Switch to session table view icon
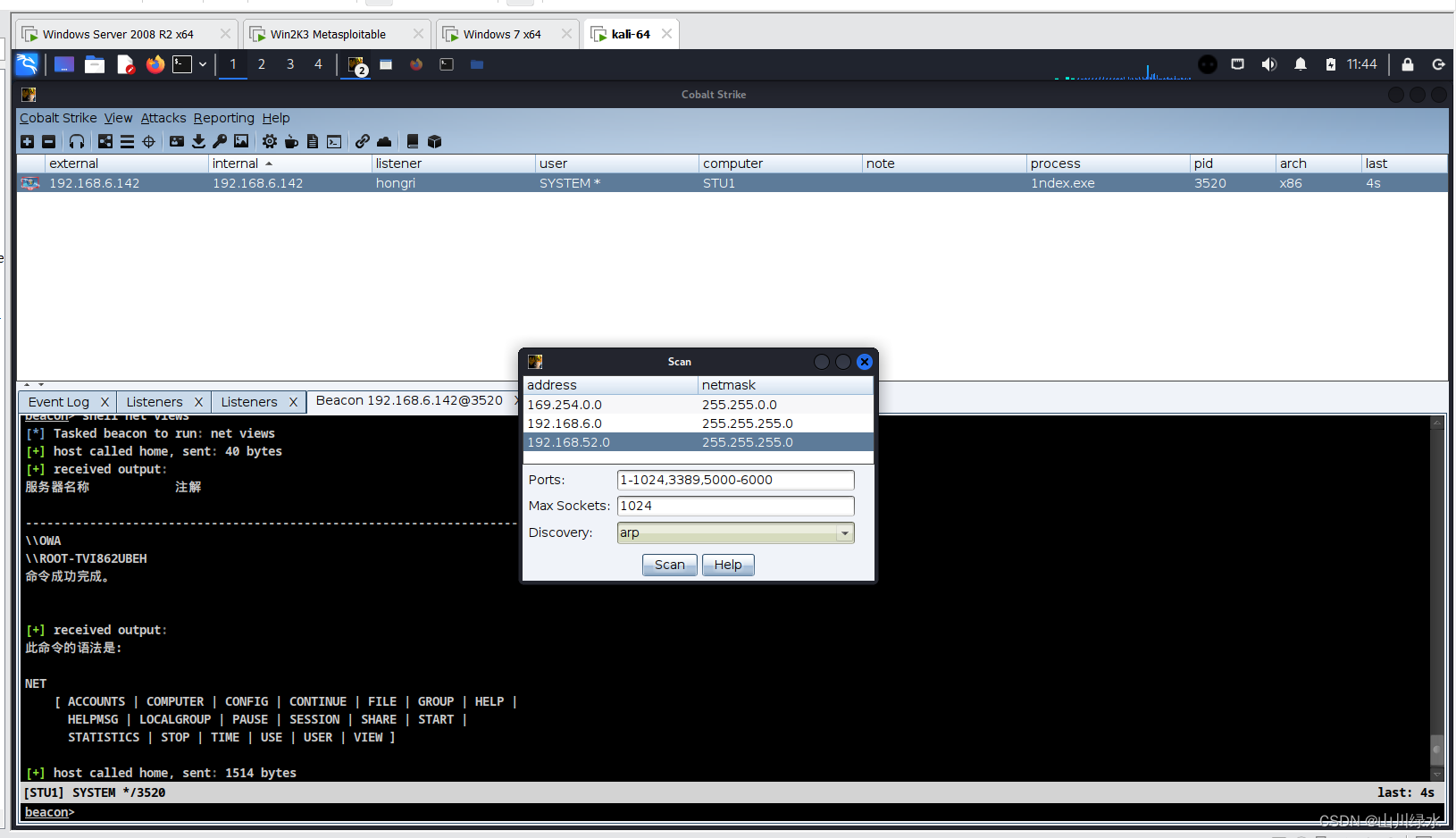 point(127,141)
